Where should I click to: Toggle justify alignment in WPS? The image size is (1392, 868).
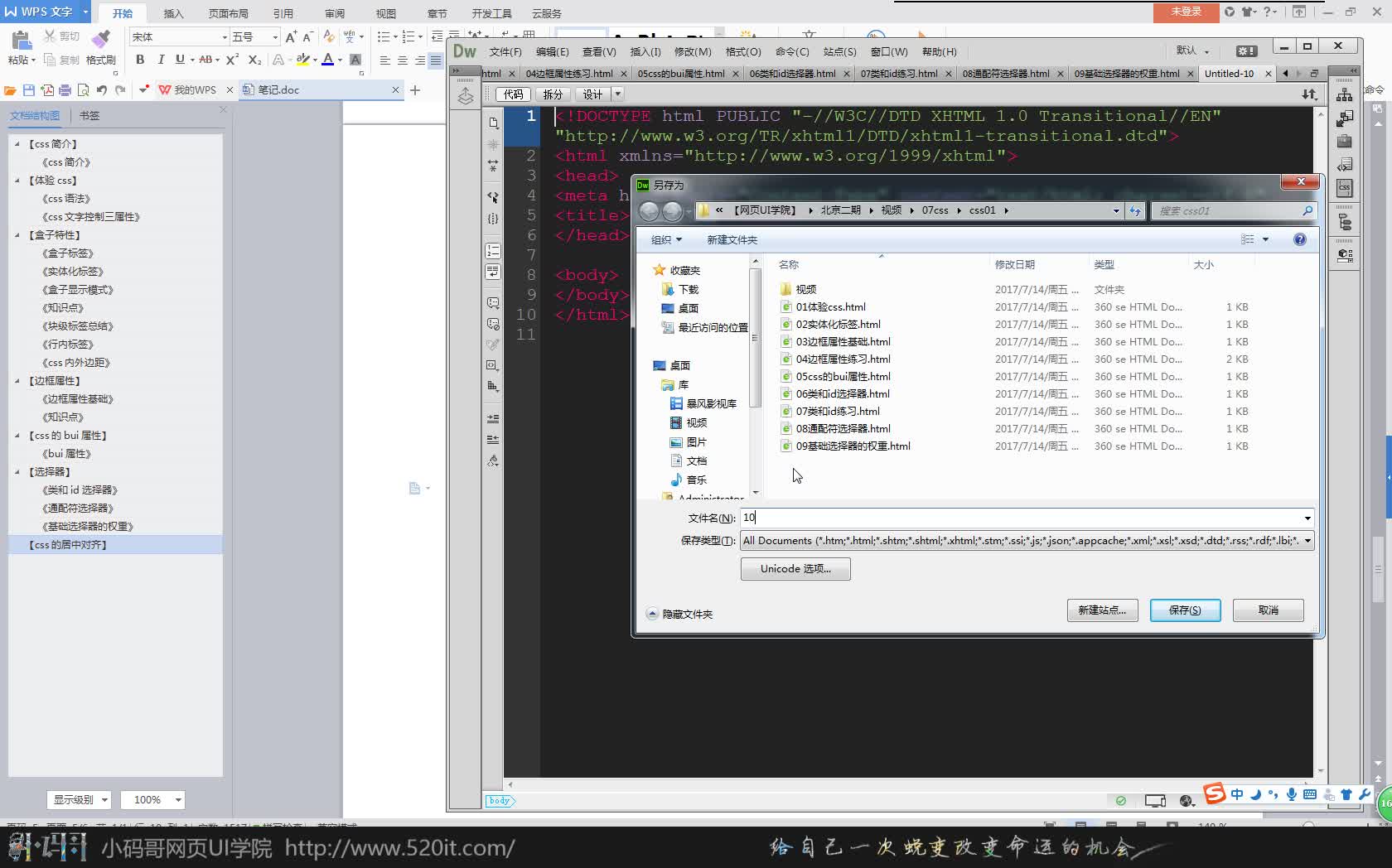436,60
